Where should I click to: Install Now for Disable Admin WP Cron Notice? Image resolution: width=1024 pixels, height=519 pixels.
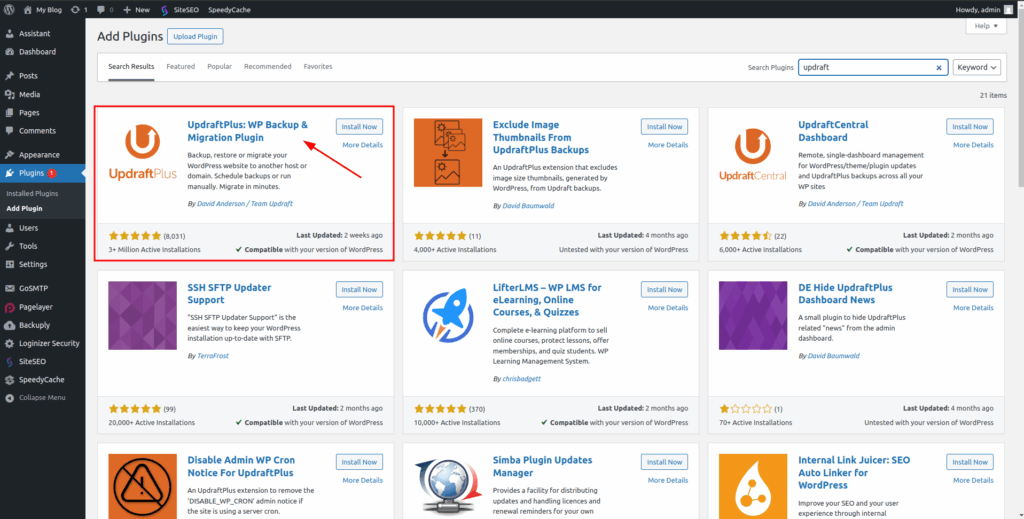[x=359, y=462]
